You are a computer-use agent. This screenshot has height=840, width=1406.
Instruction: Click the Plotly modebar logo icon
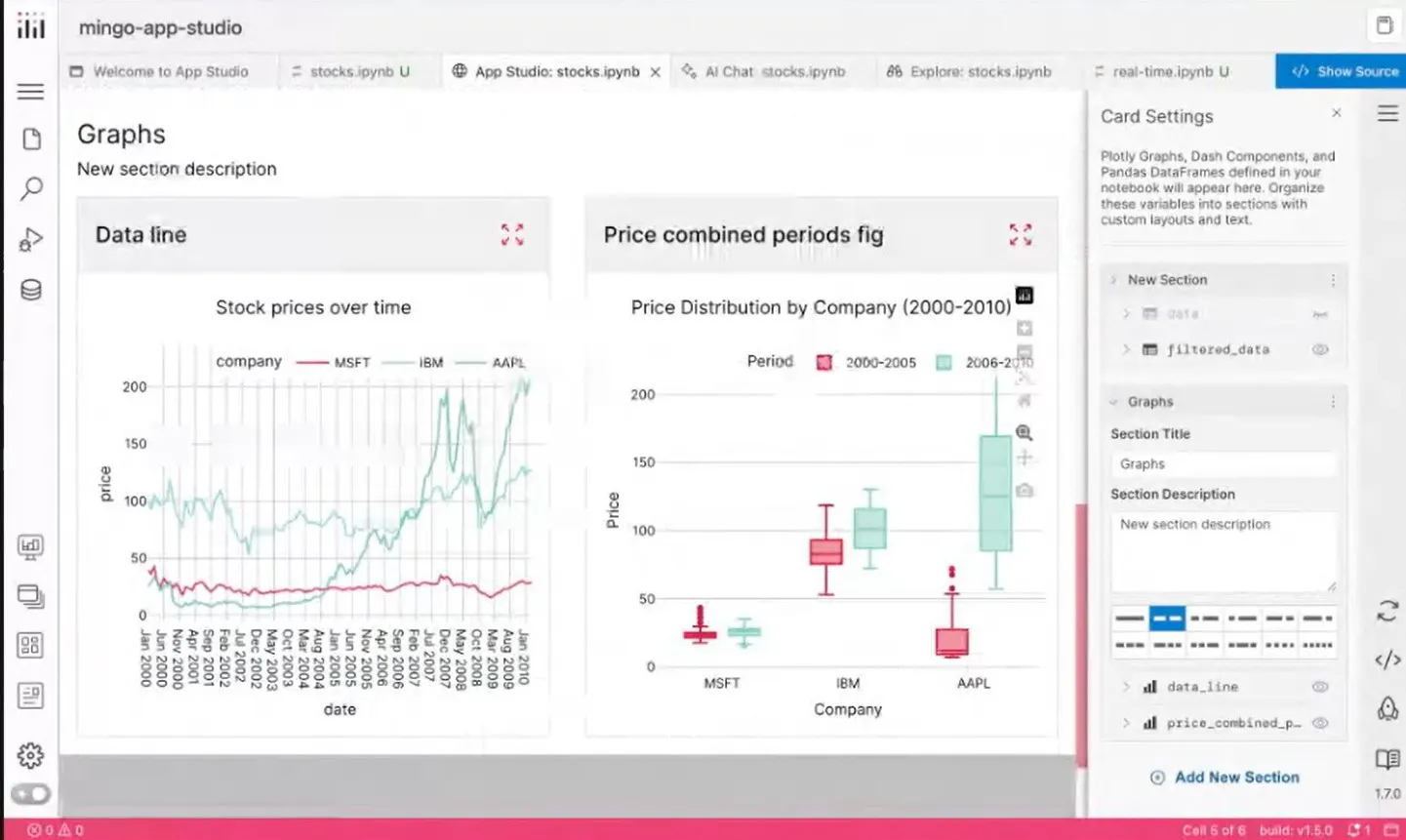click(x=1024, y=295)
